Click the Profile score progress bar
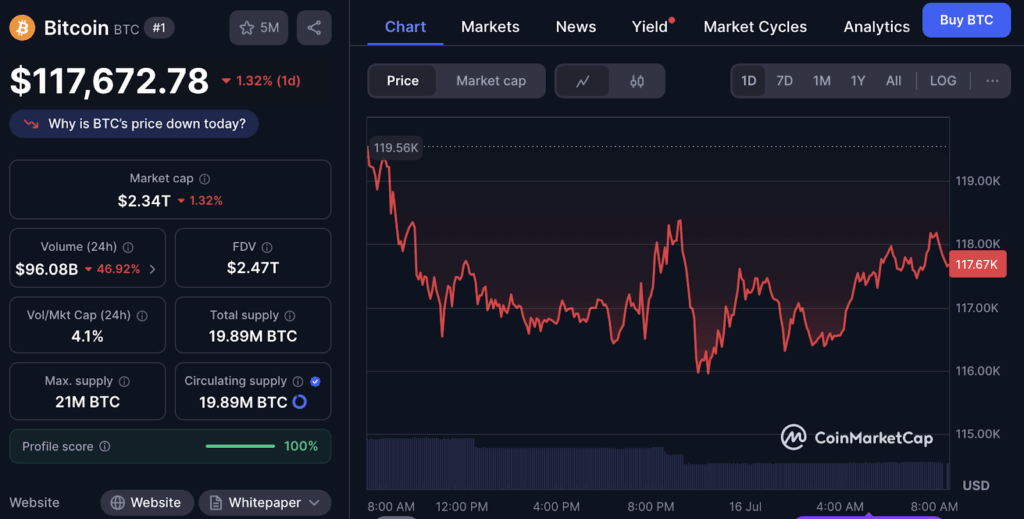 240,446
